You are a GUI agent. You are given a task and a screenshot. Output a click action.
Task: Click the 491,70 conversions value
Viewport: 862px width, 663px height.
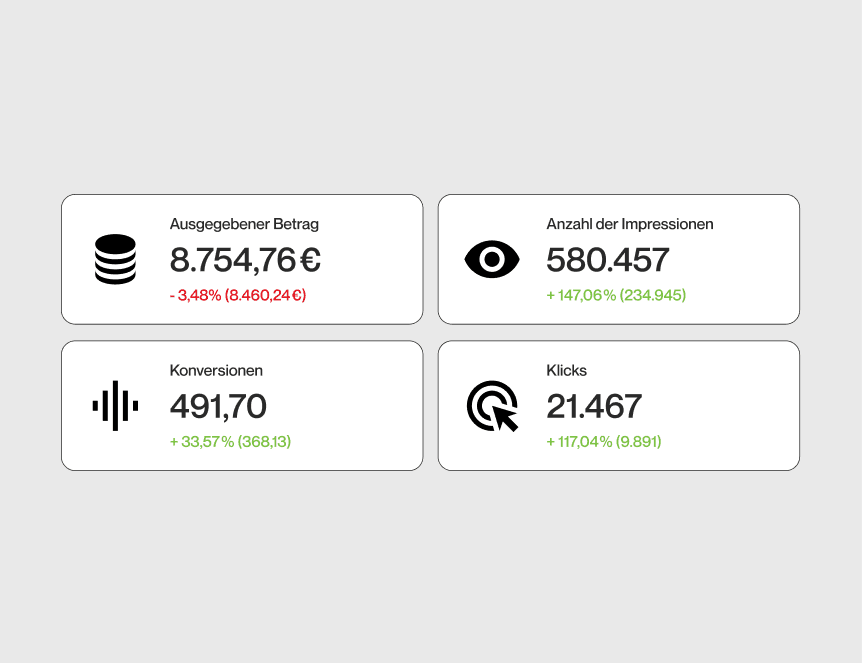[x=218, y=407]
